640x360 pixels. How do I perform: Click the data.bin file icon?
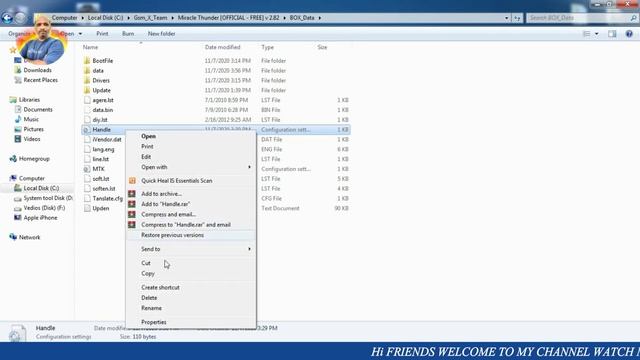pos(87,110)
